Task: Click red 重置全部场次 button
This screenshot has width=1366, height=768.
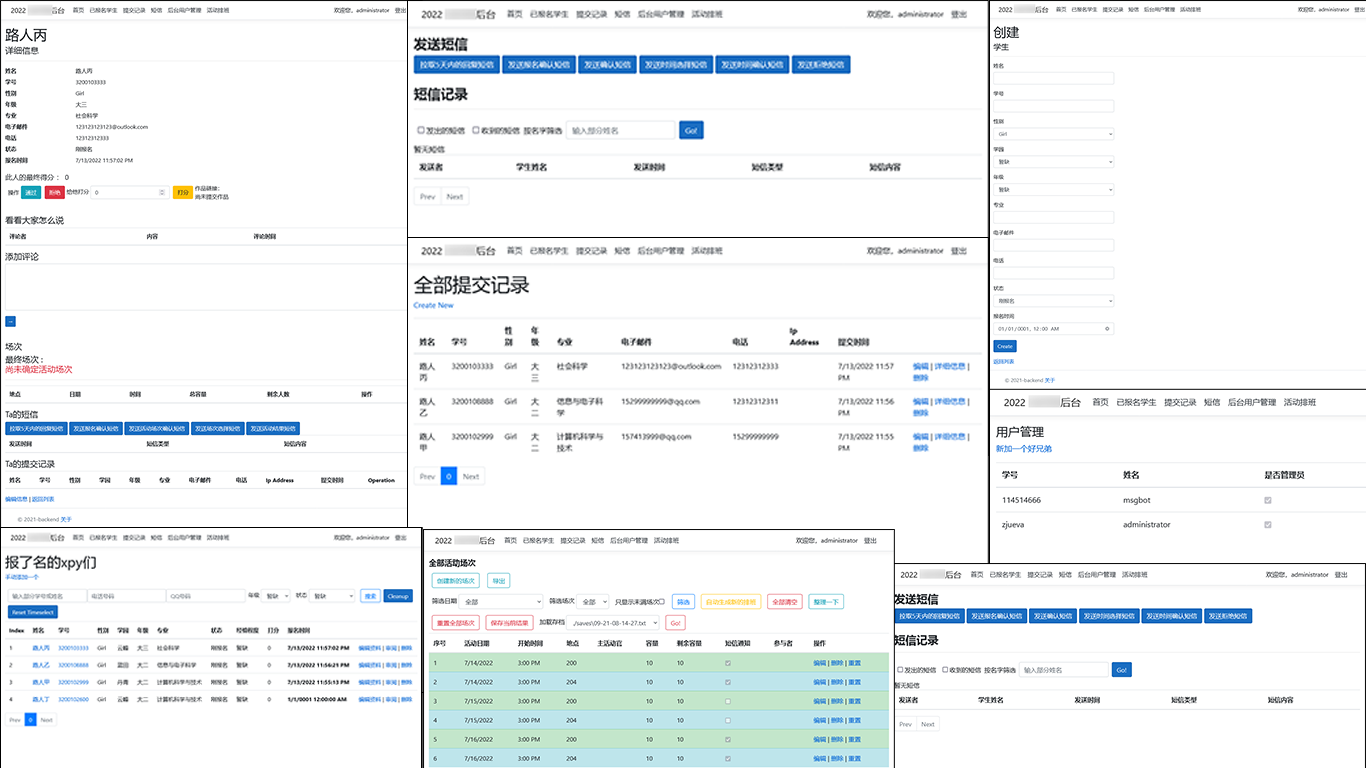Action: tap(456, 622)
